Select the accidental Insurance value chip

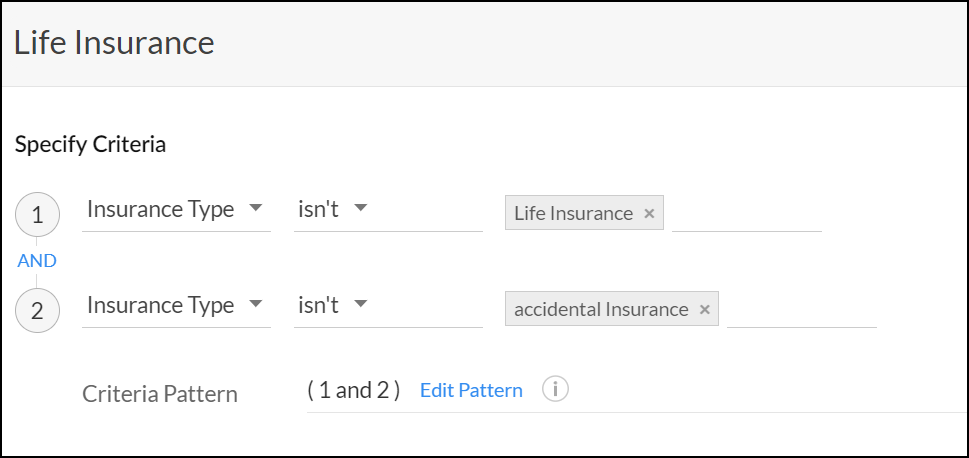[600, 310]
